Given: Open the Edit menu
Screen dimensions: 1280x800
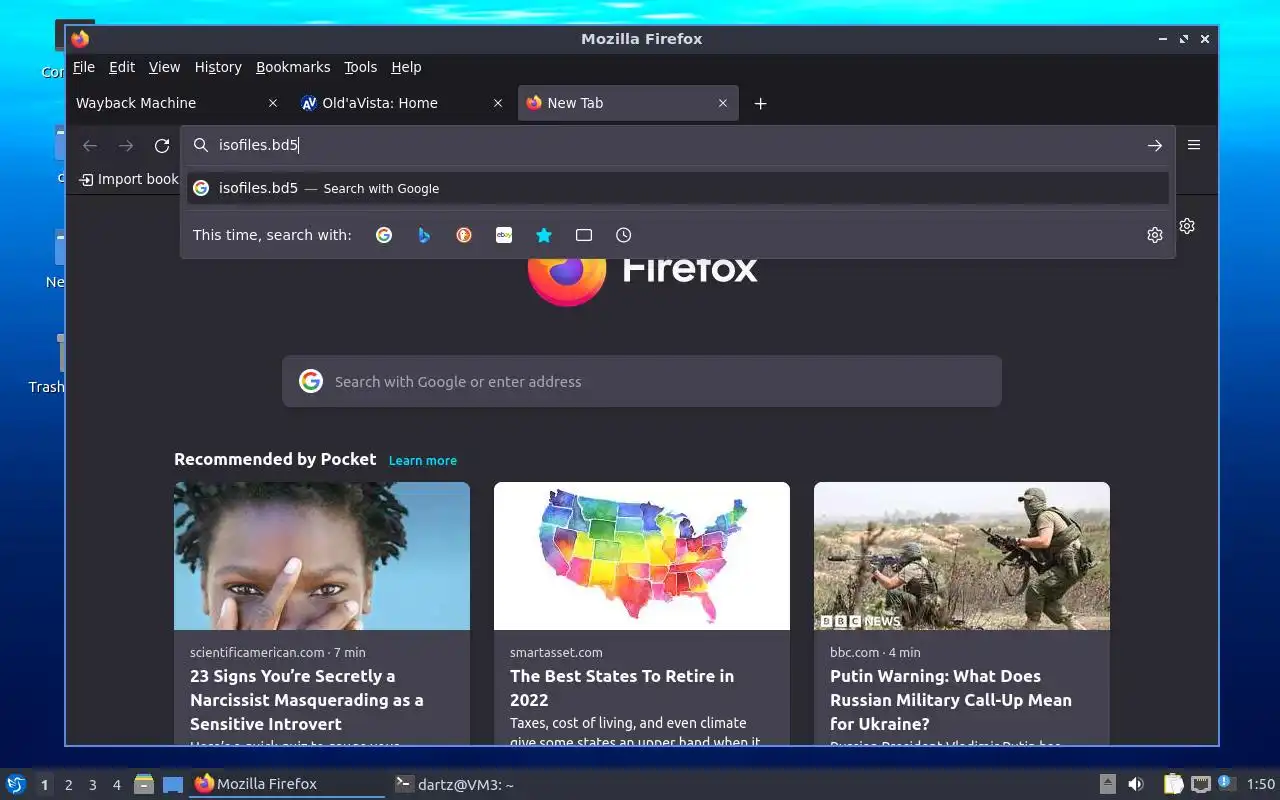Looking at the screenshot, I should pyautogui.click(x=122, y=67).
